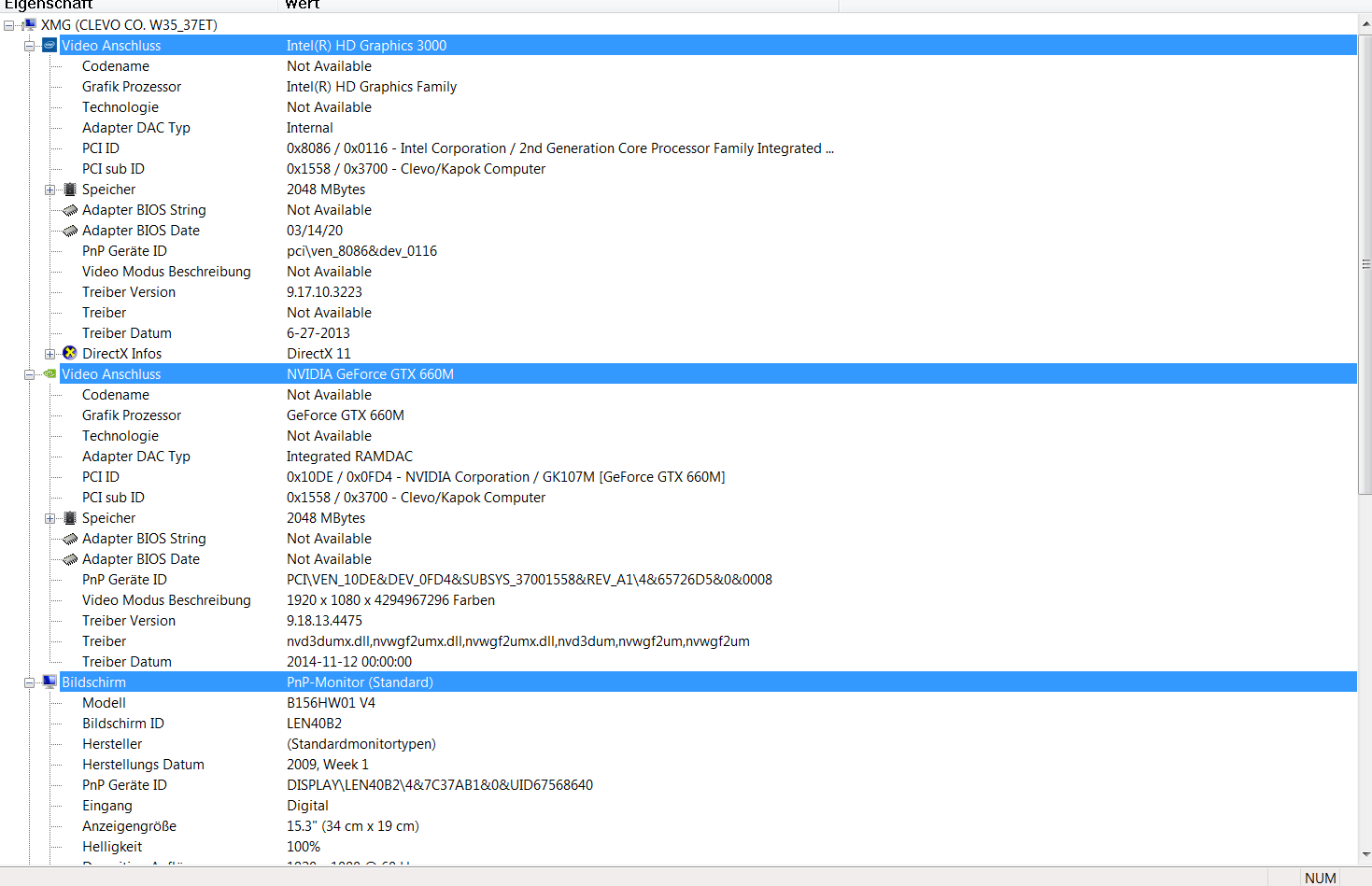Select Adapter DAC Typ row with Integrated RAMDAC
This screenshot has height=886, width=1372.
(708, 457)
